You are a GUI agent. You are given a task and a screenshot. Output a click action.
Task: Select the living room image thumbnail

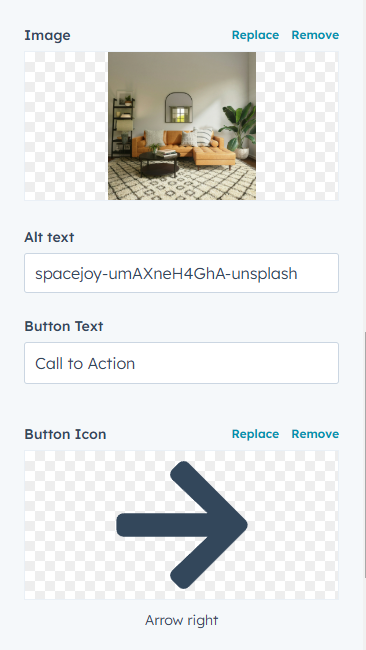(x=182, y=126)
